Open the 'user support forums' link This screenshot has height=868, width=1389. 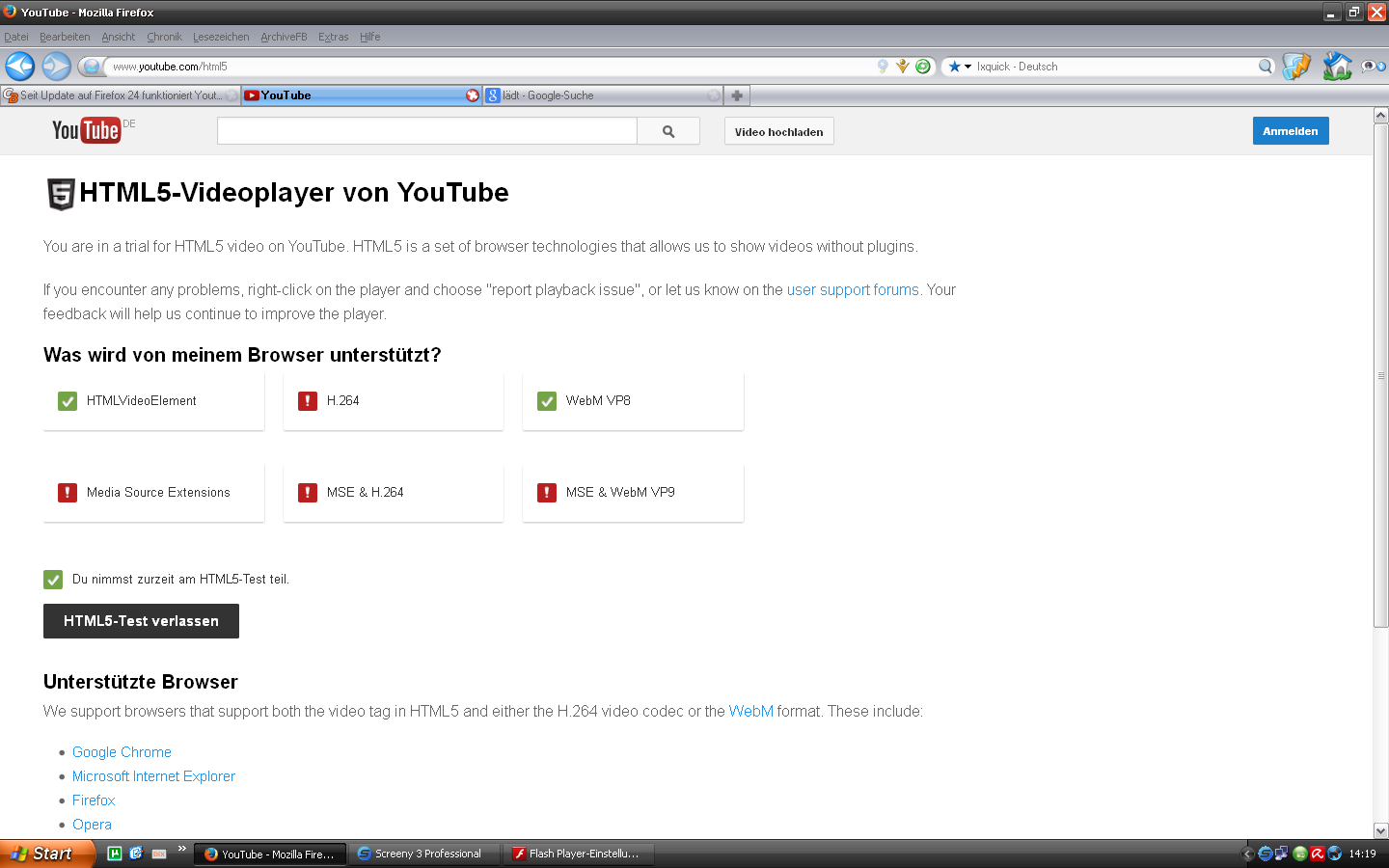tap(853, 289)
